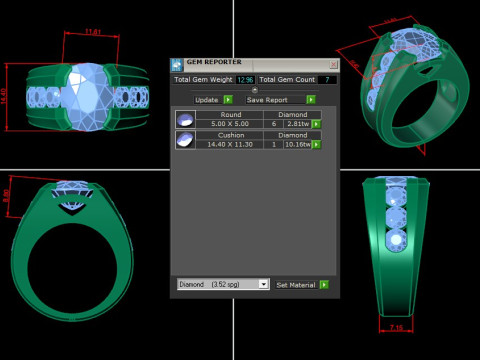Click the 2.81tw weight cell
The height and width of the screenshot is (360, 480).
point(298,124)
